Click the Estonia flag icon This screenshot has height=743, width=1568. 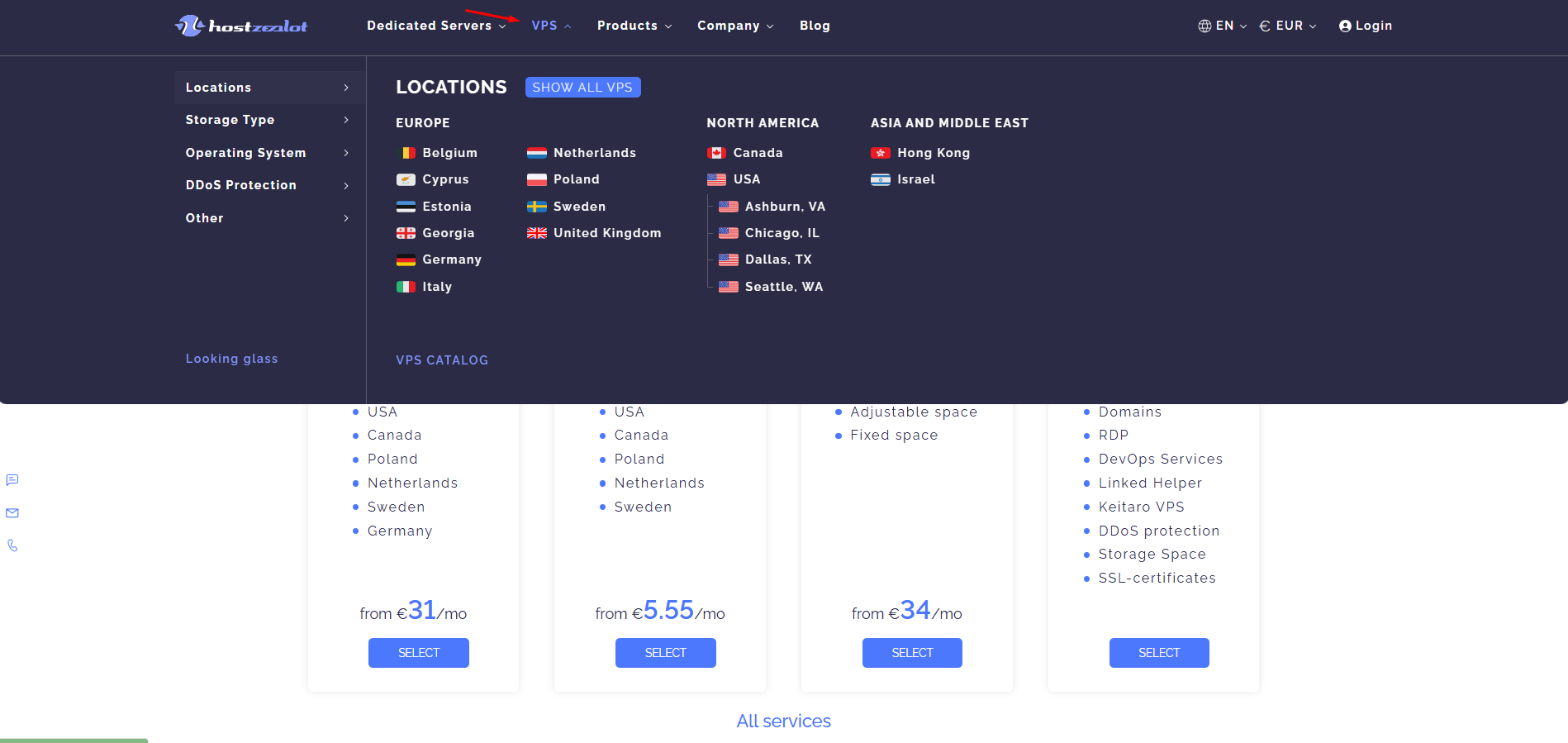pyautogui.click(x=406, y=207)
